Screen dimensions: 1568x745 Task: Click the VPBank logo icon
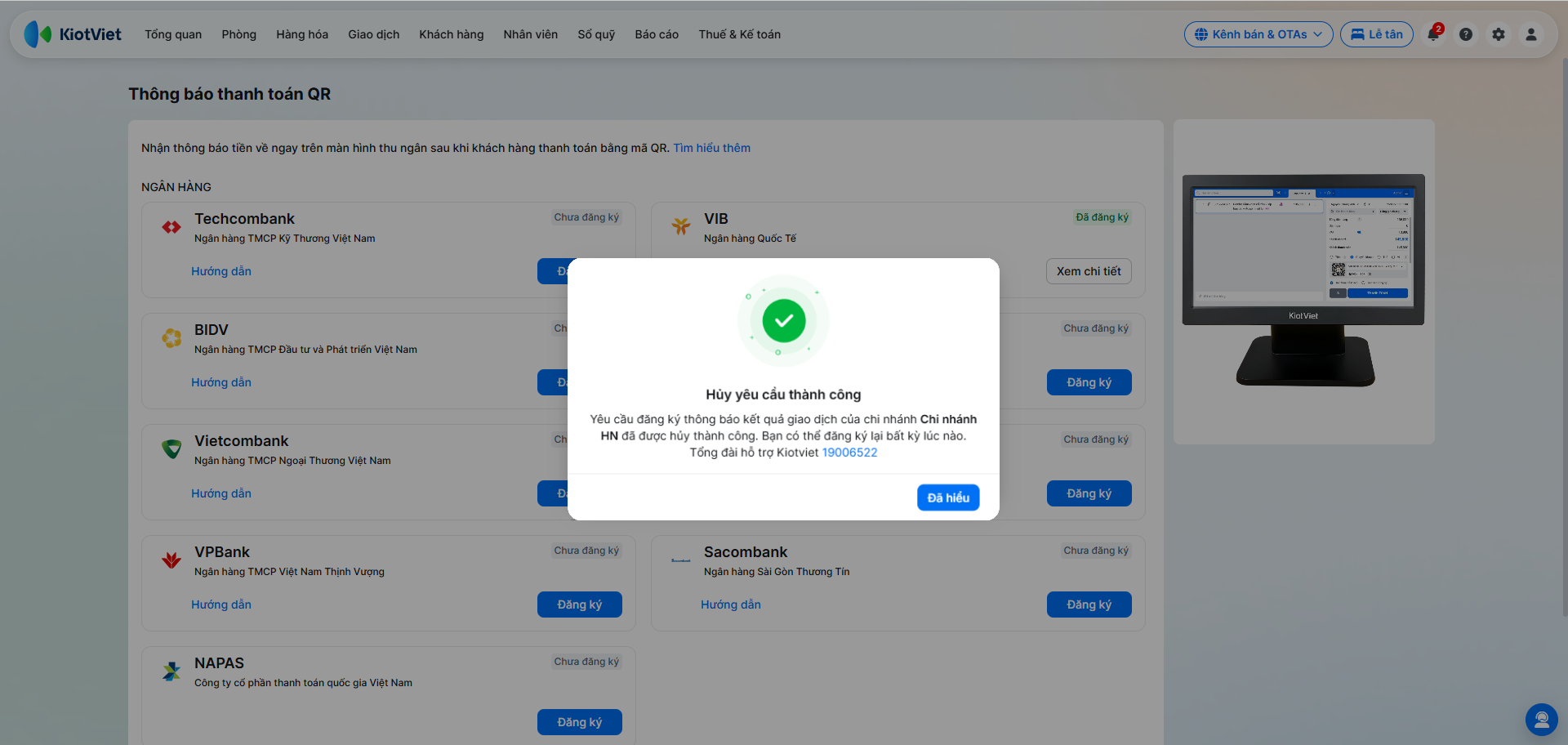171,560
